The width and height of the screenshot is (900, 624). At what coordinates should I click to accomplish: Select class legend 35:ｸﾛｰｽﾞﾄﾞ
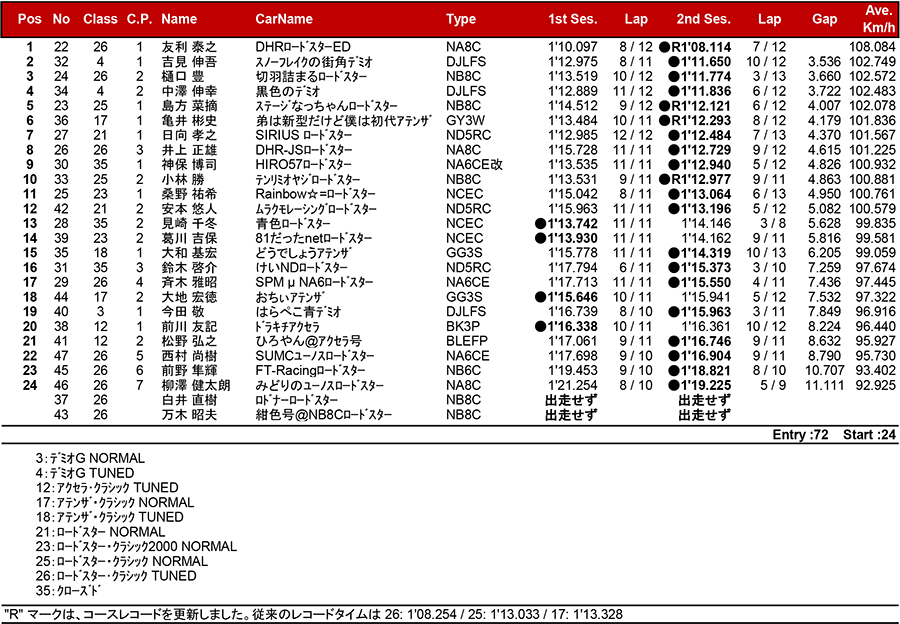[68, 591]
